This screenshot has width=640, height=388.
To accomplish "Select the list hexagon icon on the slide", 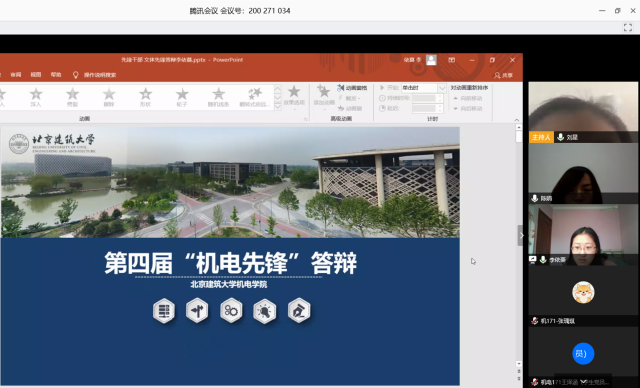I will coord(164,311).
